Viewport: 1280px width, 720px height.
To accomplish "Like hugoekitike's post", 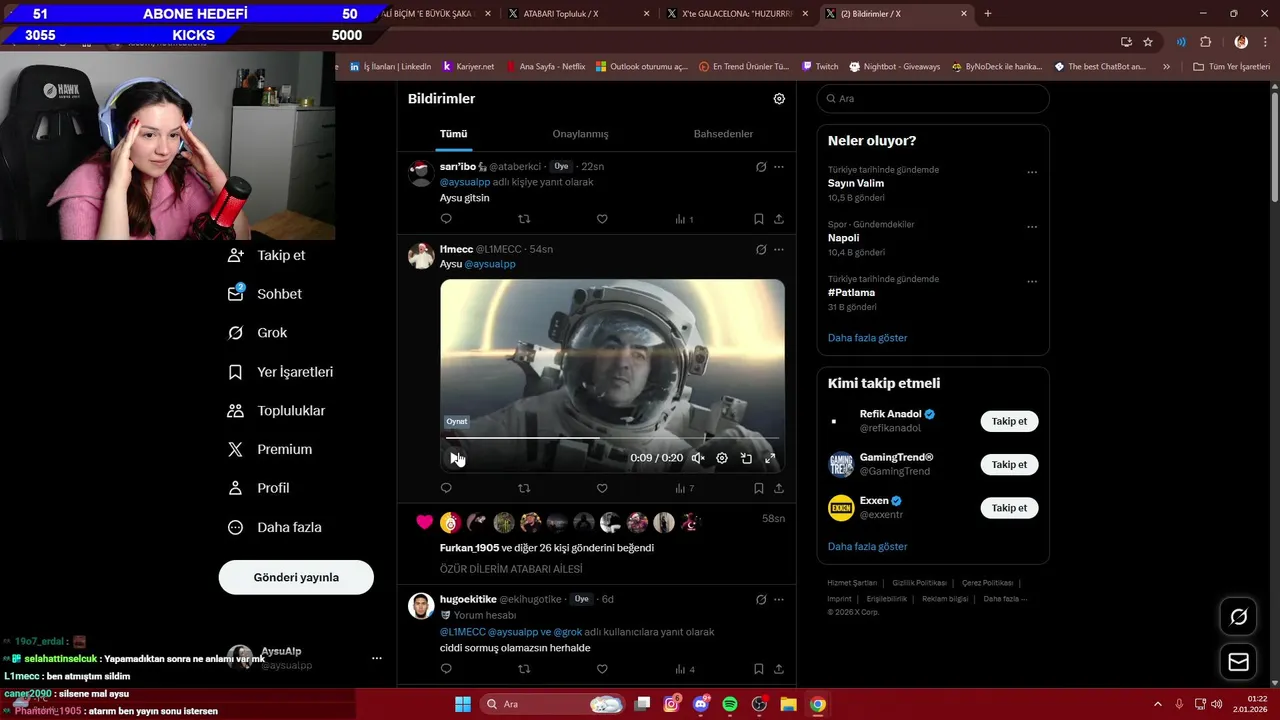I will pyautogui.click(x=602, y=669).
